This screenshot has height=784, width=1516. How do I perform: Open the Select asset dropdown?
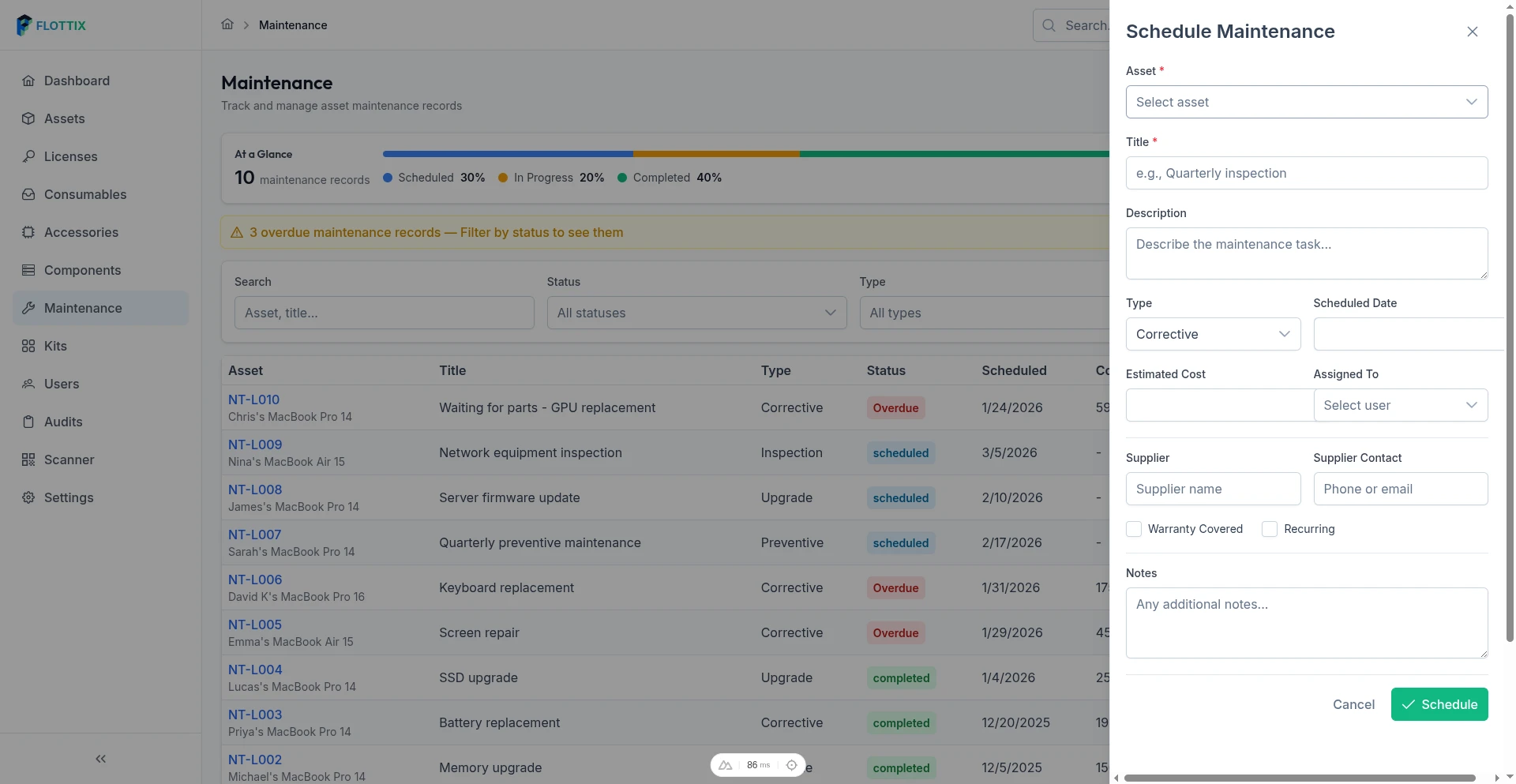click(x=1306, y=102)
